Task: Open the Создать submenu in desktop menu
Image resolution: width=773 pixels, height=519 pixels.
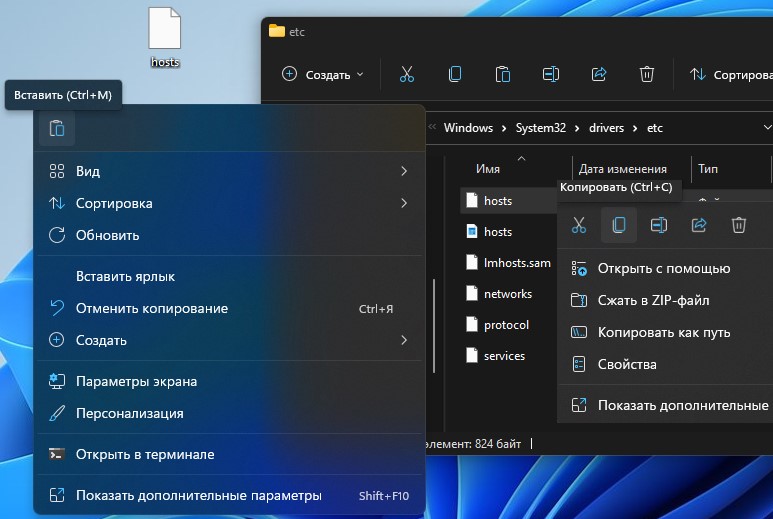Action: (229, 340)
